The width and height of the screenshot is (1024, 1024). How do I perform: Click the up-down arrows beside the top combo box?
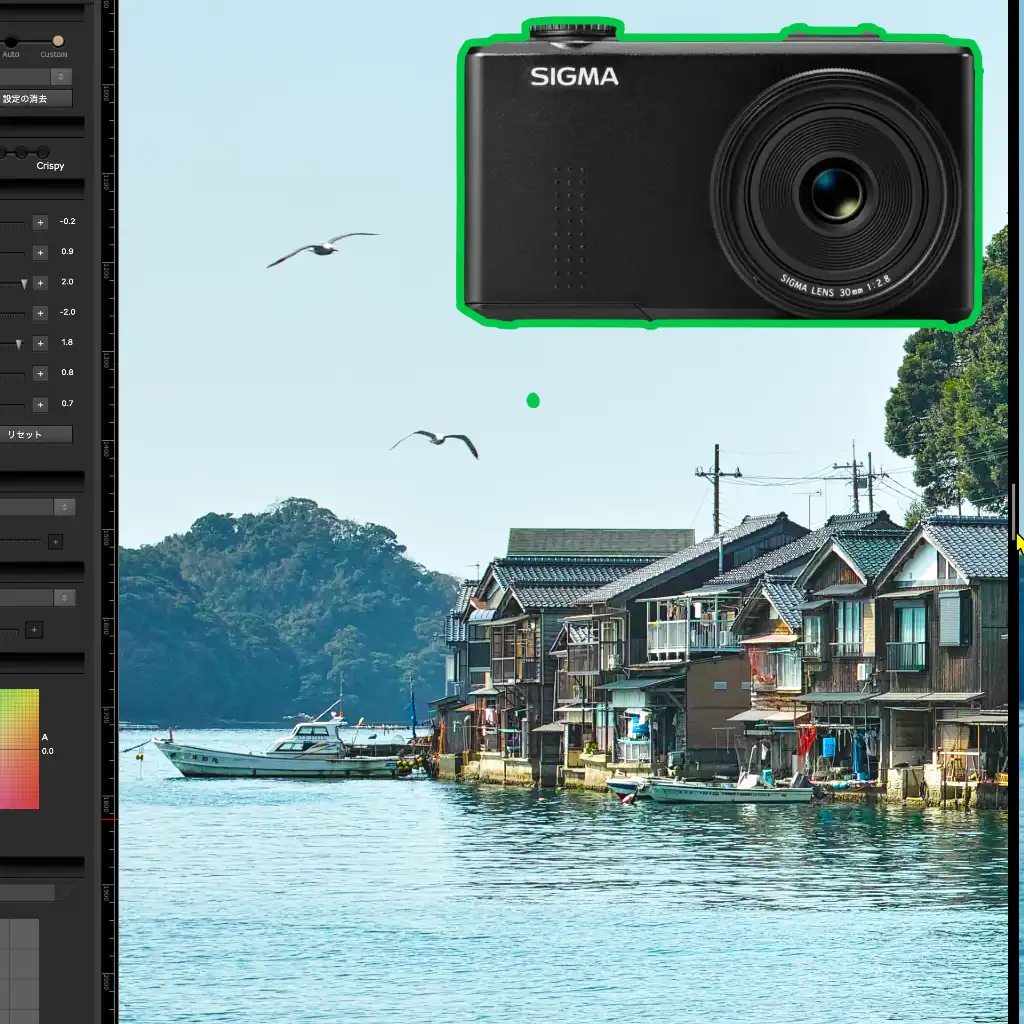click(x=61, y=76)
